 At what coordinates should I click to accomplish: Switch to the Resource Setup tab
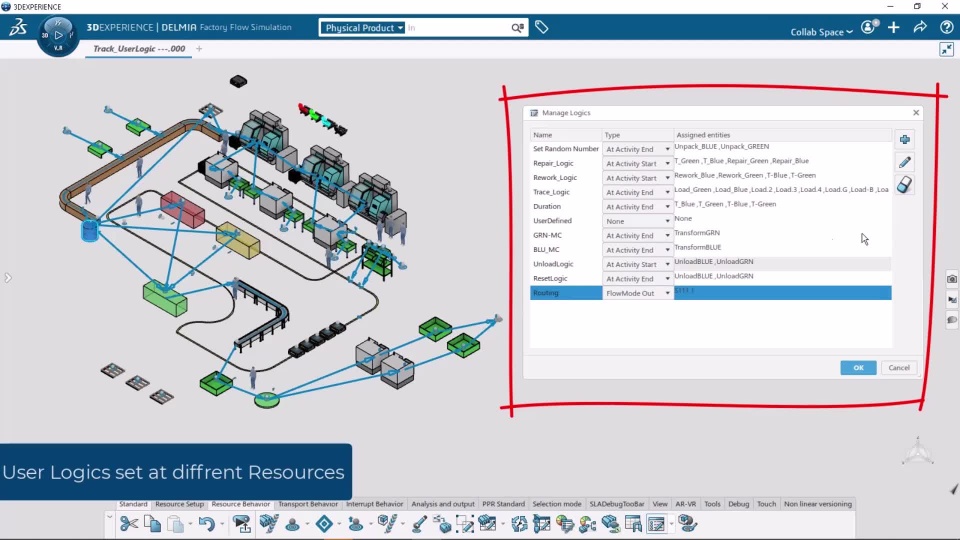click(x=179, y=504)
